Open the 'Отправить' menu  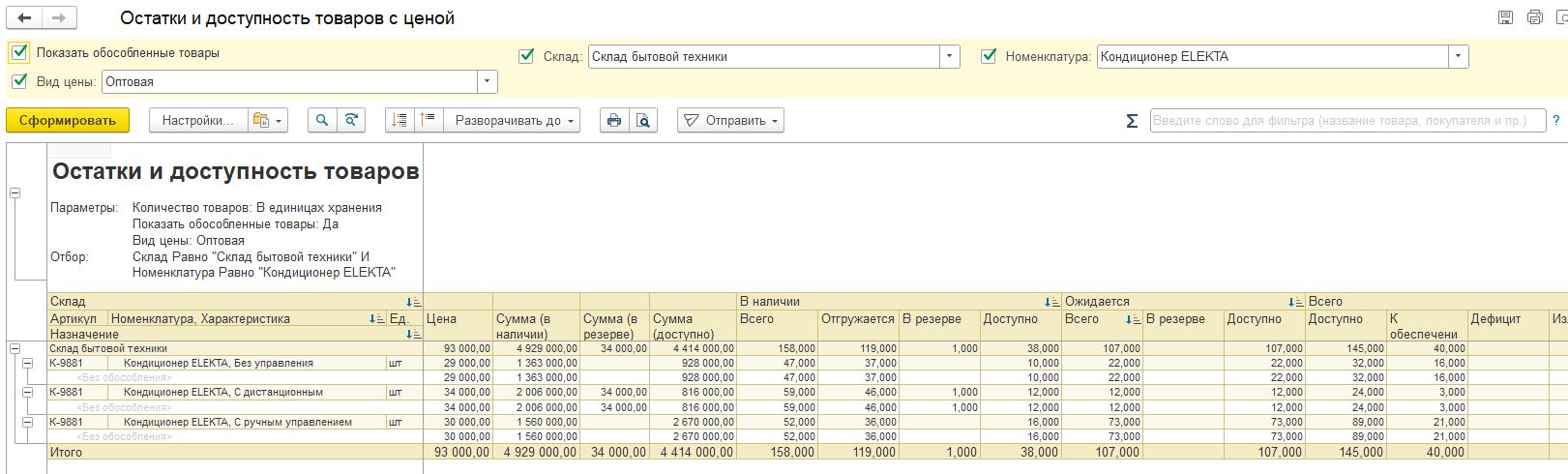[730, 121]
